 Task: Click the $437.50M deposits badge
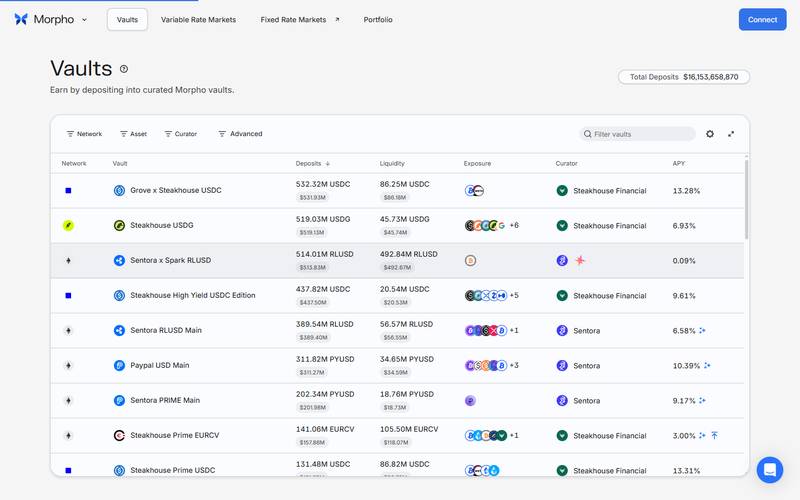click(x=313, y=303)
